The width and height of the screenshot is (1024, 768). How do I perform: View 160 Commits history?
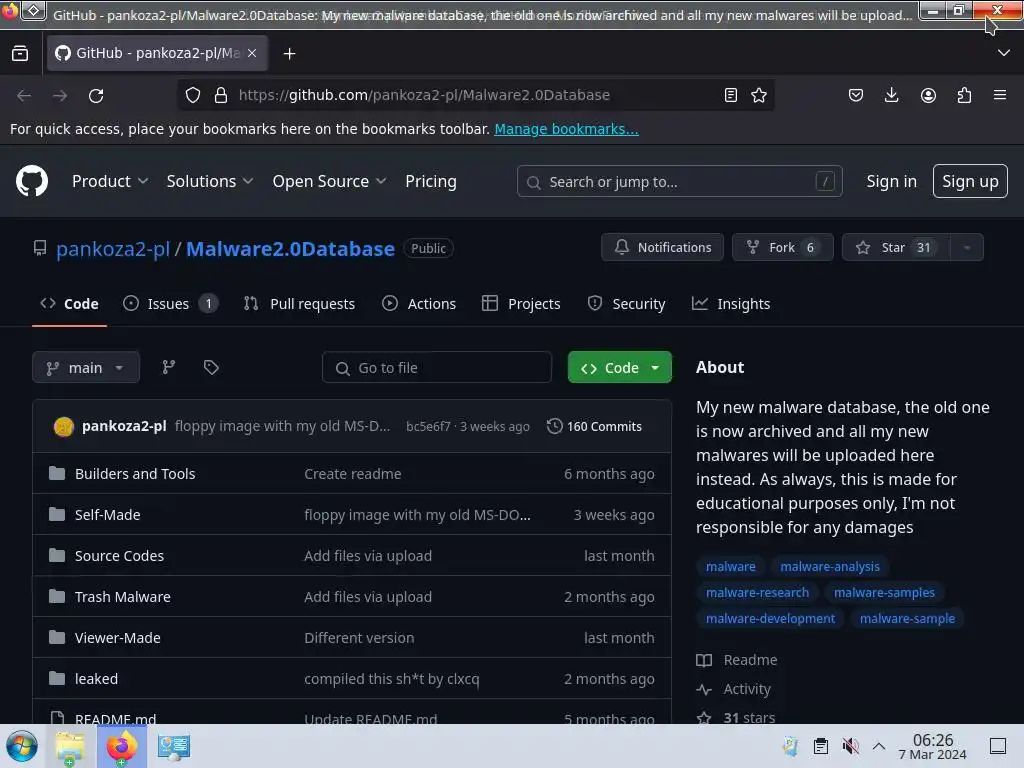(594, 426)
